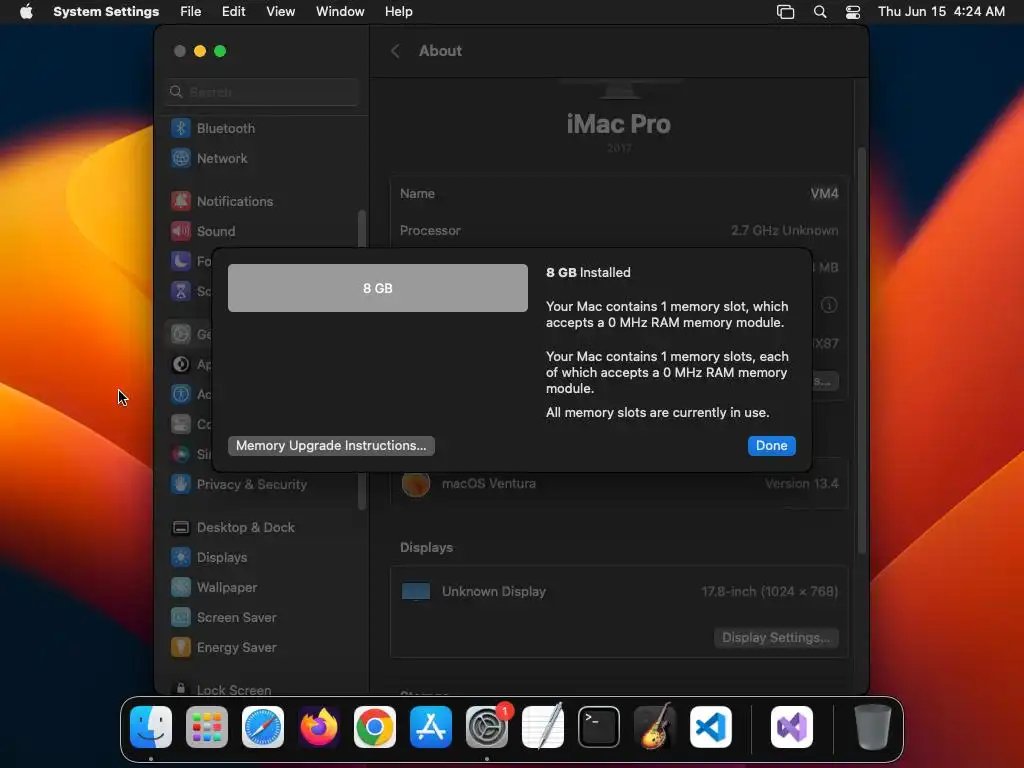
Task: Open the File menu
Action: coord(191,12)
